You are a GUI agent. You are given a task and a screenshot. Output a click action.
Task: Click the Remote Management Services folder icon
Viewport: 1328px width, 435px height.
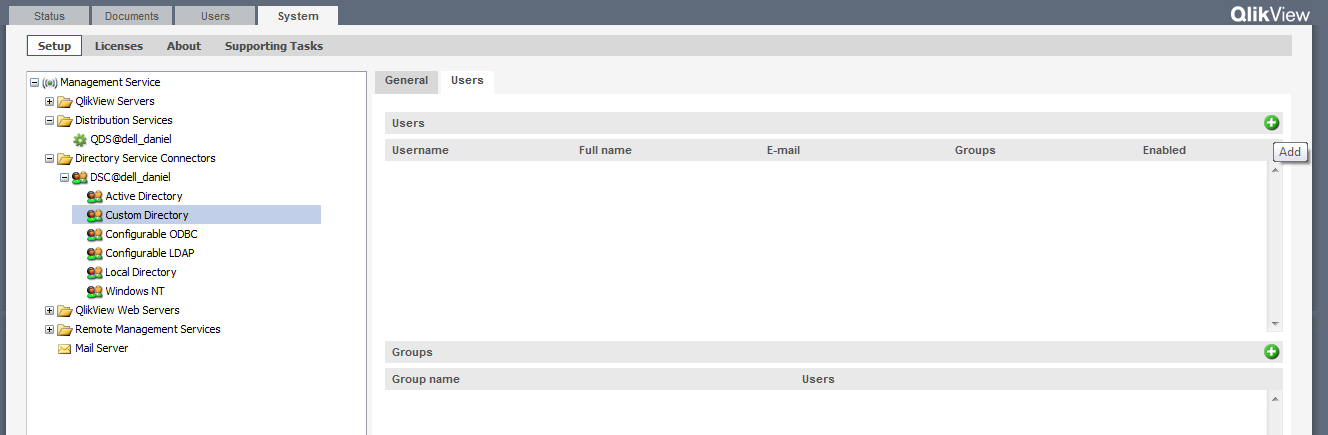point(65,329)
